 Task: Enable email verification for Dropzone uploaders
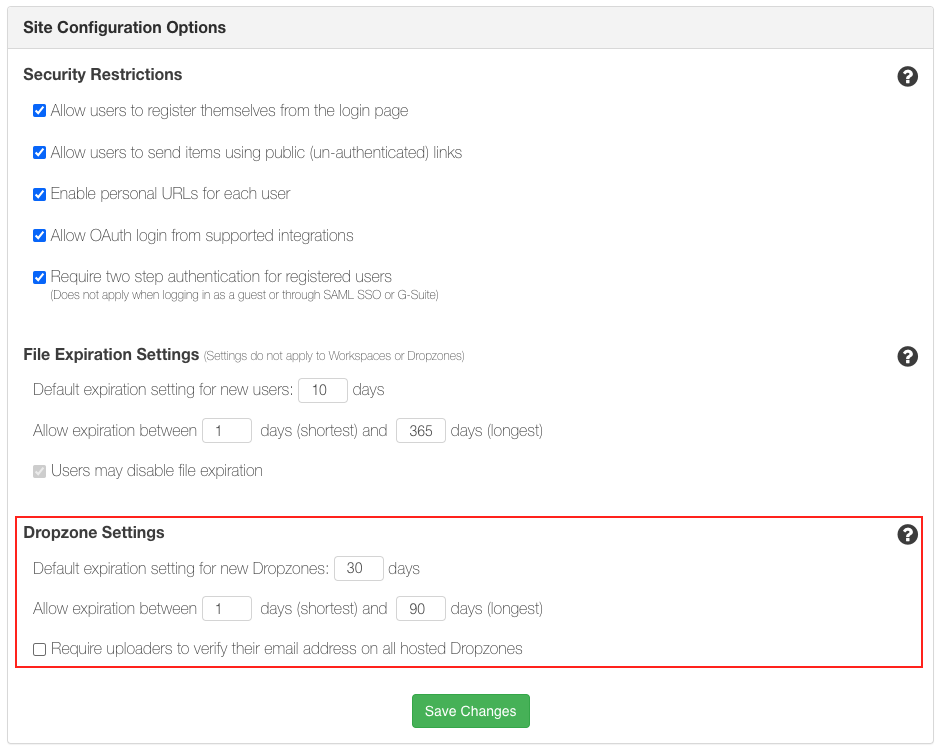coord(40,649)
